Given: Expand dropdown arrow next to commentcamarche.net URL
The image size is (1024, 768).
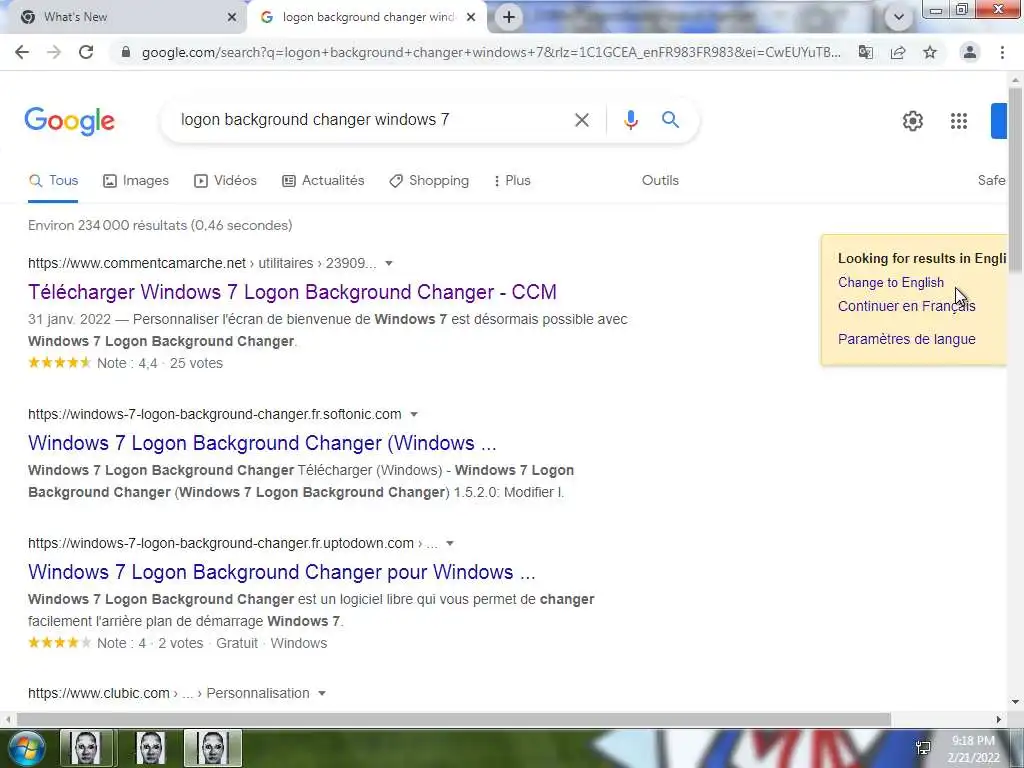Looking at the screenshot, I should click(389, 263).
